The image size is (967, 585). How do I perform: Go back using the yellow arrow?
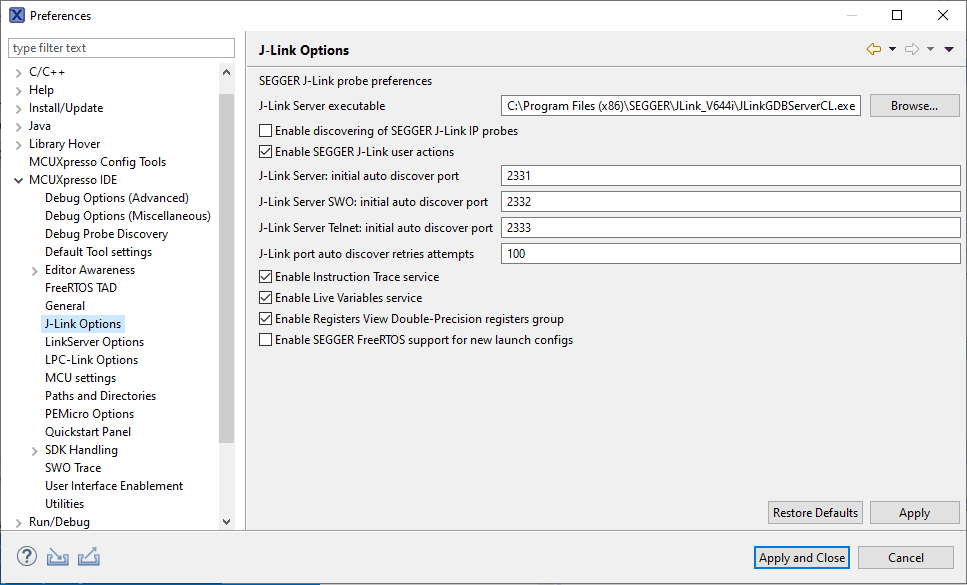tap(874, 49)
